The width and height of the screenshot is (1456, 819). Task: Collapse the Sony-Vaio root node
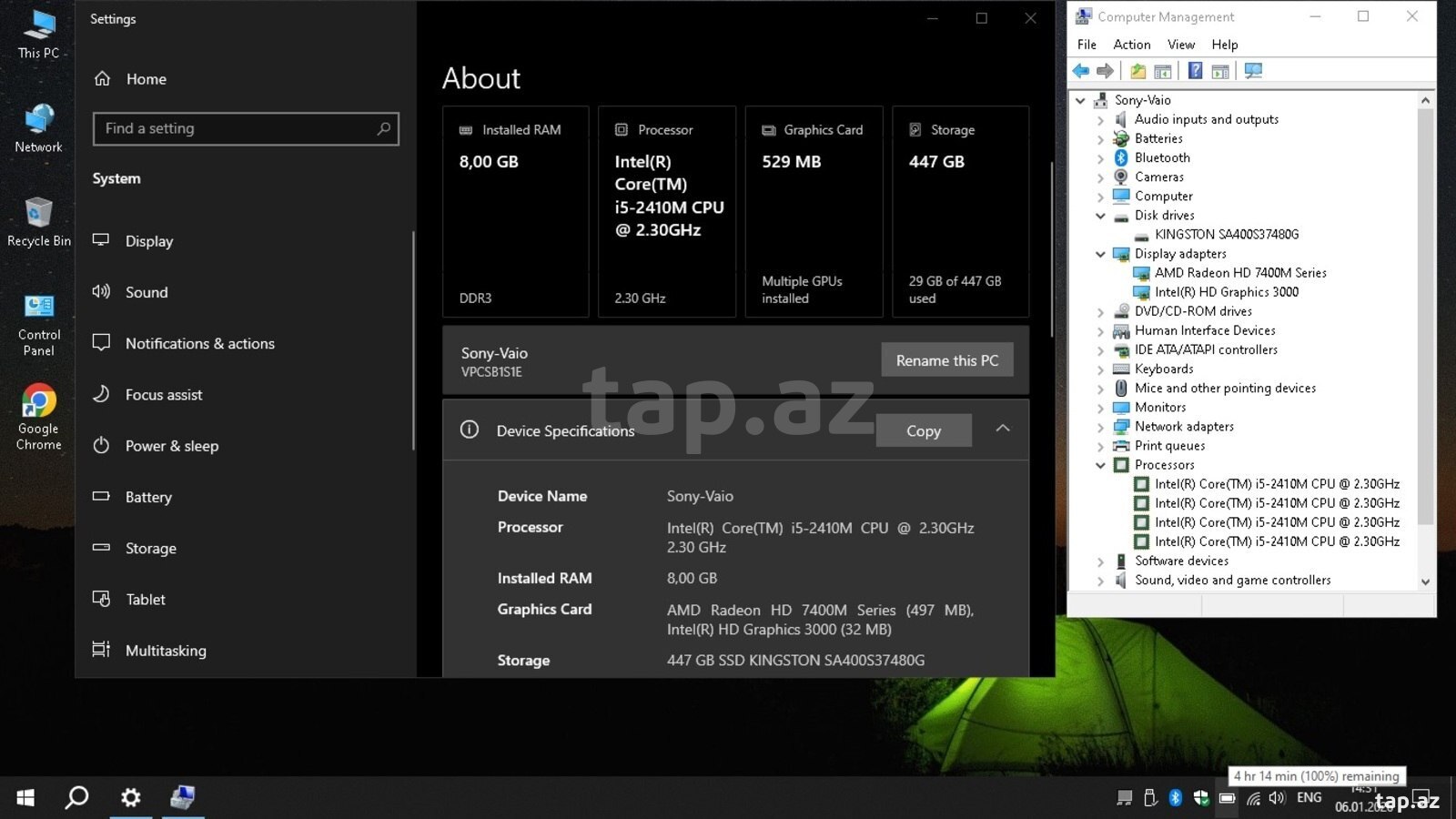point(1080,100)
